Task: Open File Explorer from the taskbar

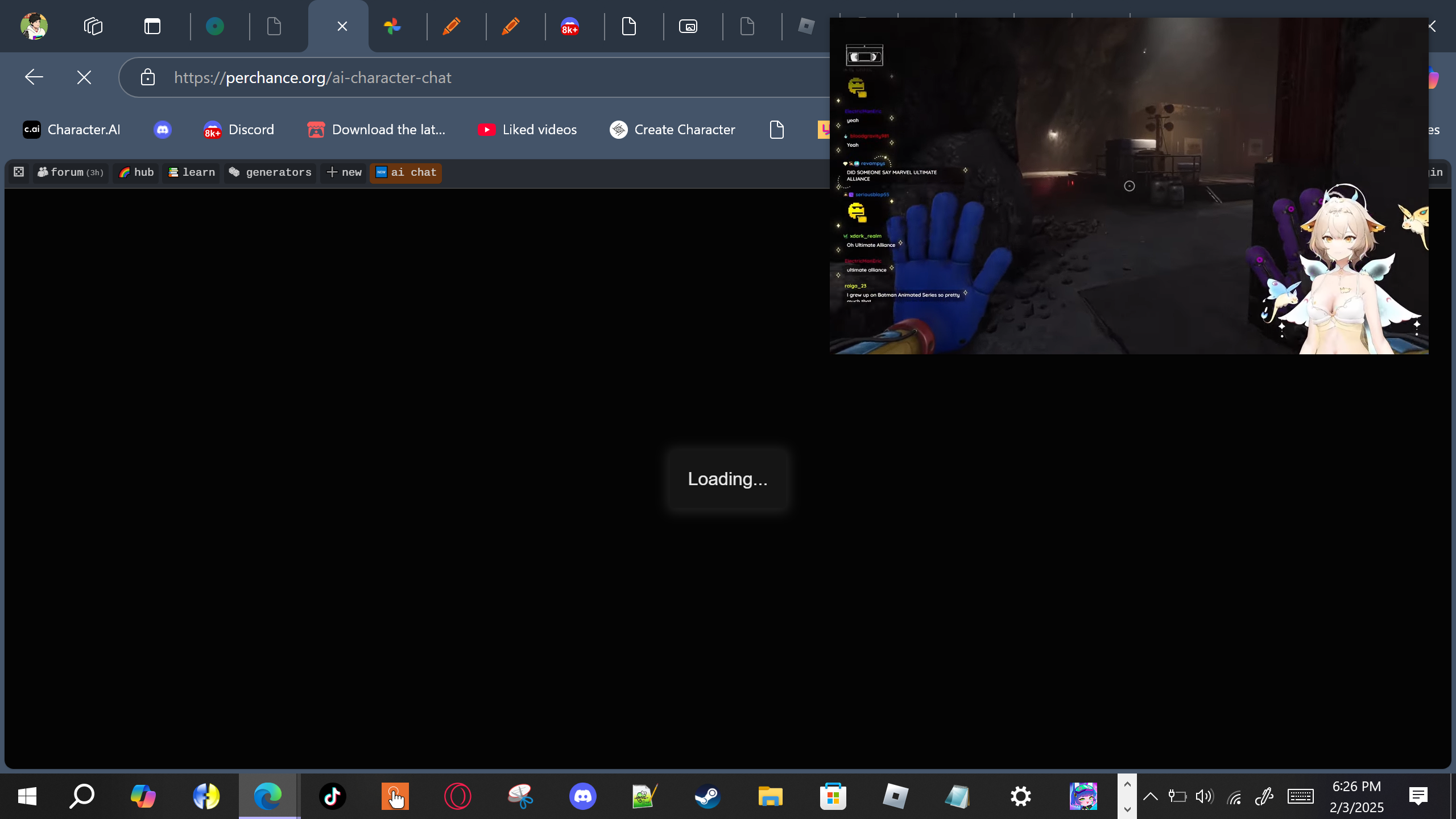Action: pos(771,796)
